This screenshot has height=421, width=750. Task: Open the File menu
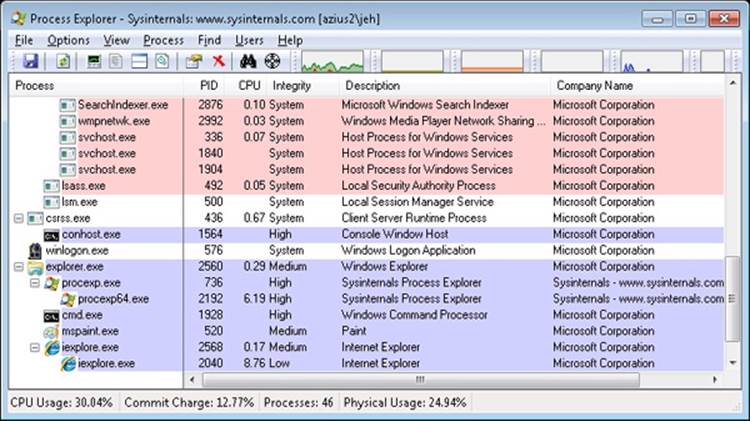[24, 40]
